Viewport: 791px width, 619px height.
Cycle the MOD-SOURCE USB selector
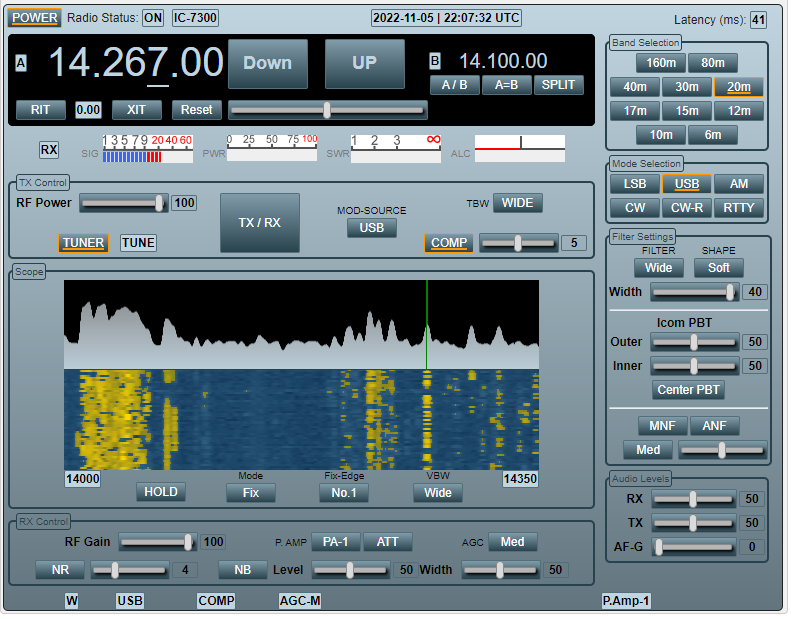coord(373,229)
